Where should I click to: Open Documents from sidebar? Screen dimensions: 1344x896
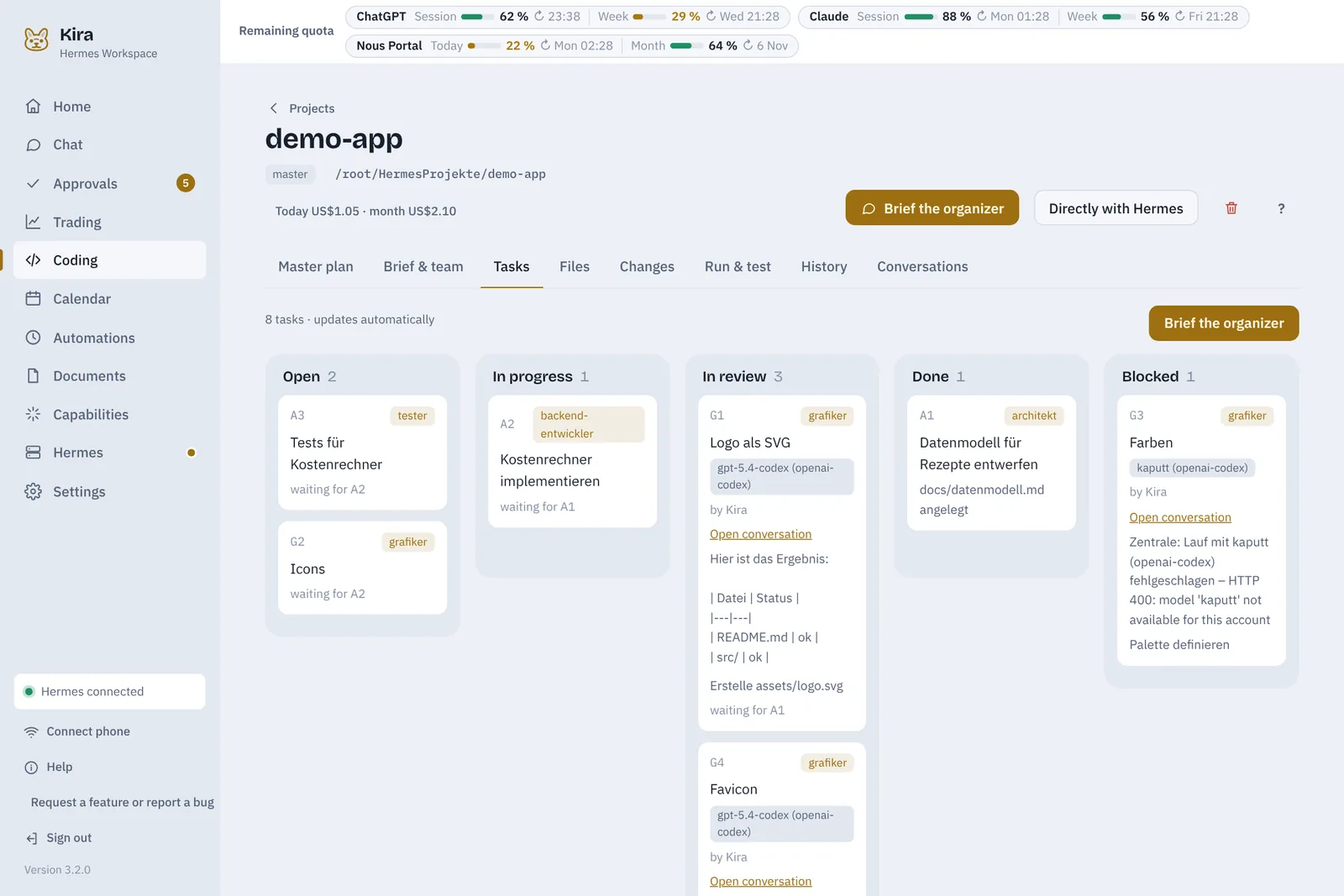point(109,376)
